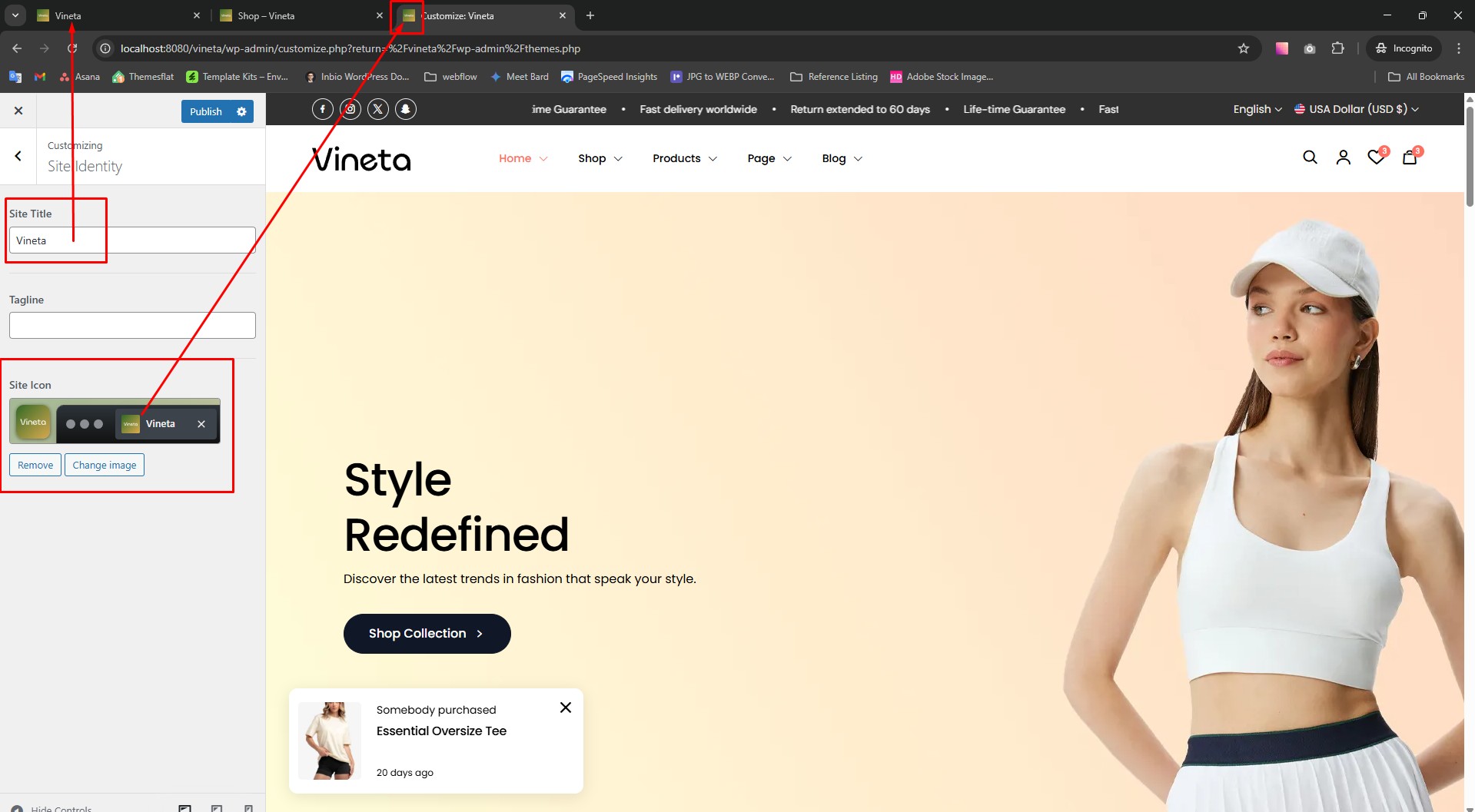
Task: Bookmark this page with the star
Action: [1244, 48]
